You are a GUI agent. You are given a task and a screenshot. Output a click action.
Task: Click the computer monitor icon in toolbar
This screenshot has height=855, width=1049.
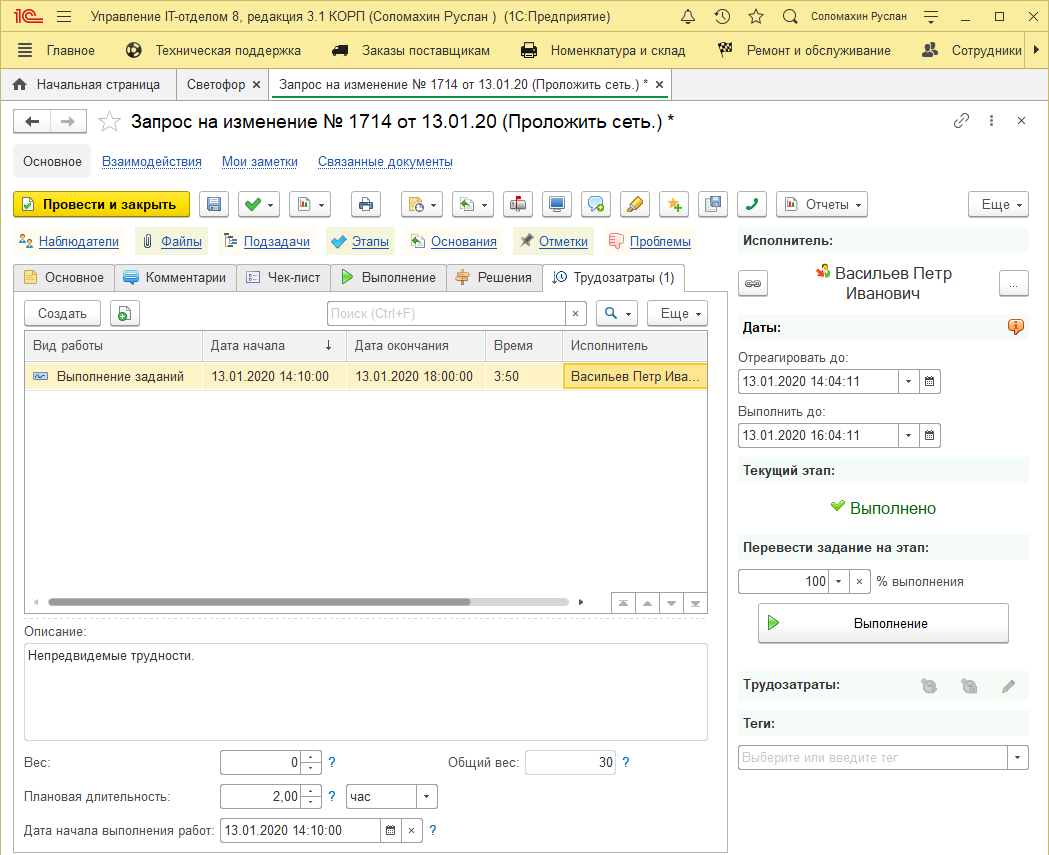coord(557,204)
